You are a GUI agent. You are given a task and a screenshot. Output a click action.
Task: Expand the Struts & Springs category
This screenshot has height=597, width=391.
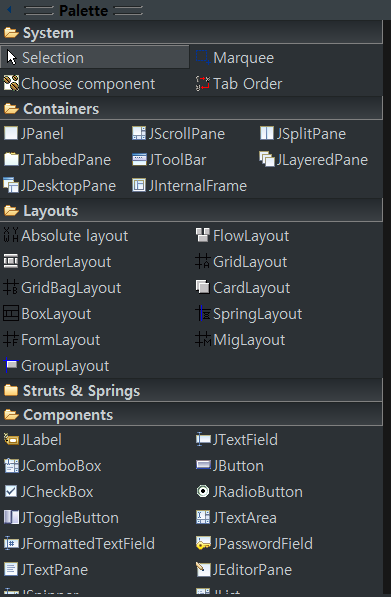191,391
